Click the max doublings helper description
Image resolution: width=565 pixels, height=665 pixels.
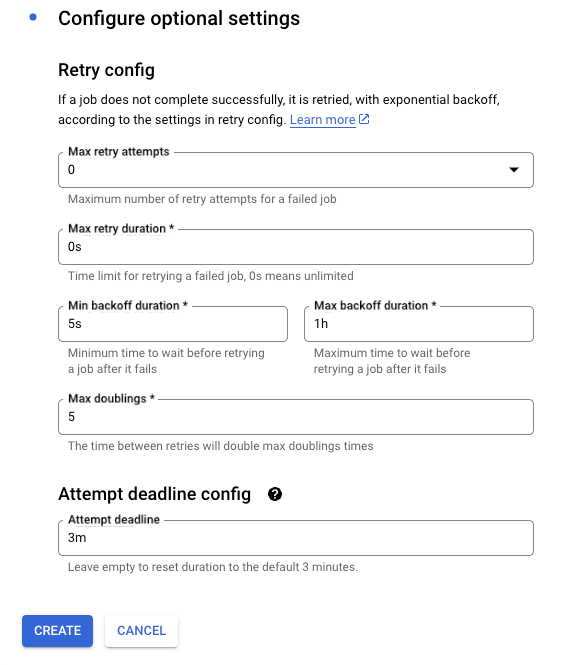221,446
